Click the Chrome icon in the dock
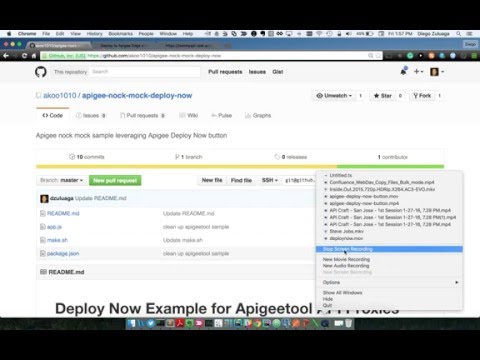The height and width of the screenshot is (360, 480). (x=257, y=323)
